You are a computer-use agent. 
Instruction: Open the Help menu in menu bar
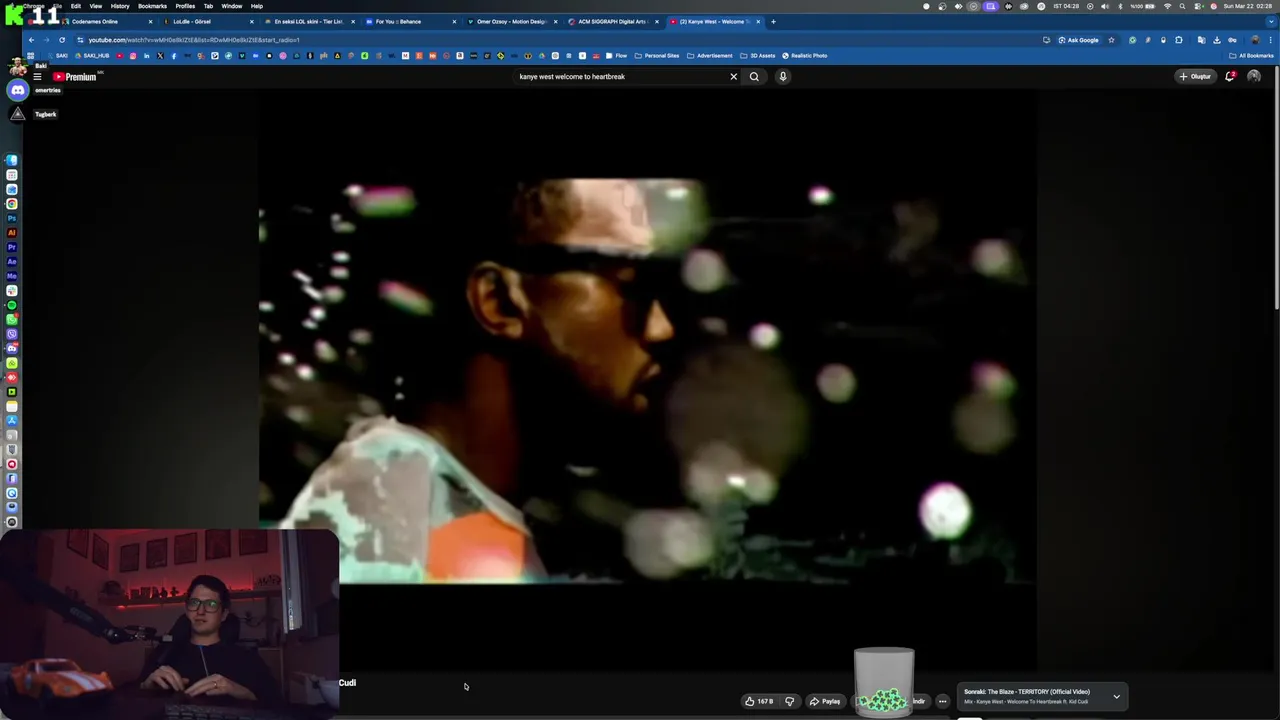point(257,6)
